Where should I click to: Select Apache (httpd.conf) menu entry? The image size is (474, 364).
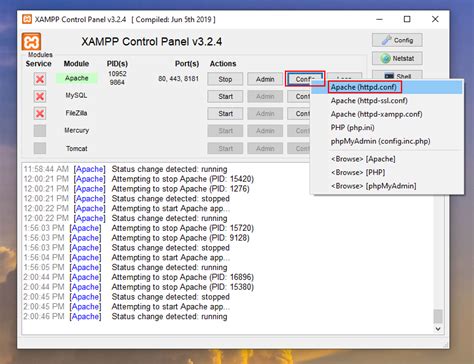pyautogui.click(x=387, y=87)
